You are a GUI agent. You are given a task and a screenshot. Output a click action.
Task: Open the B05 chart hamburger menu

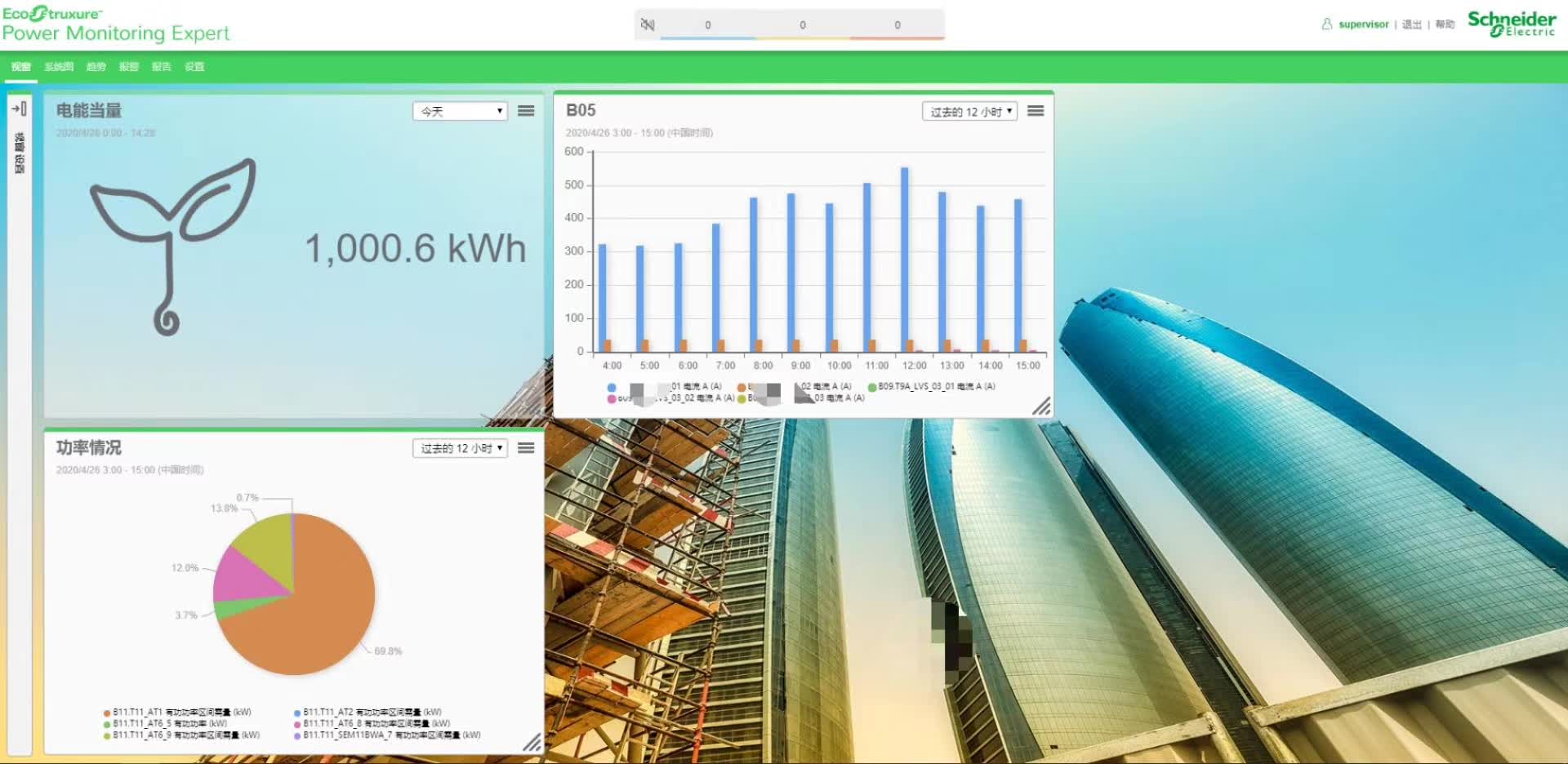tap(1036, 111)
